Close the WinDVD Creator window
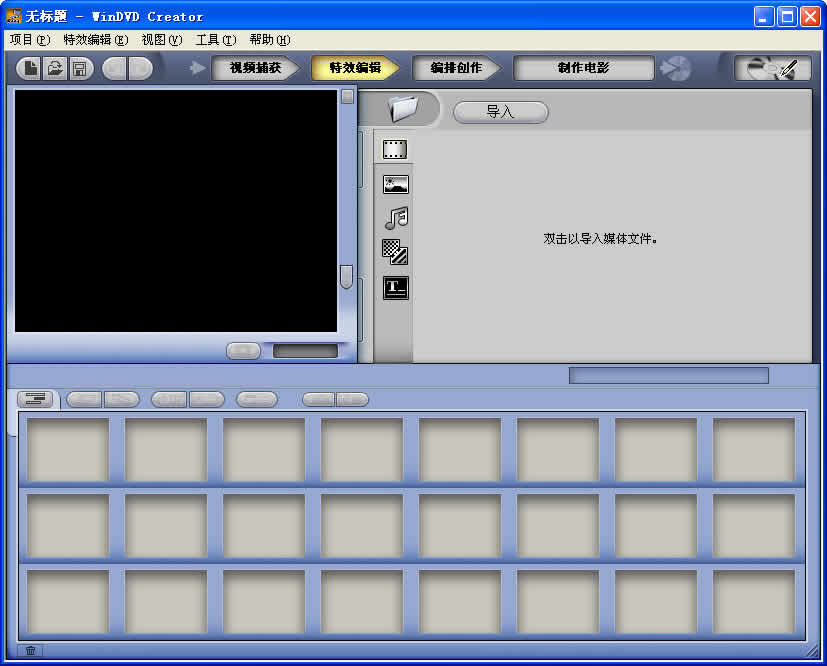827x666 pixels. 810,16
